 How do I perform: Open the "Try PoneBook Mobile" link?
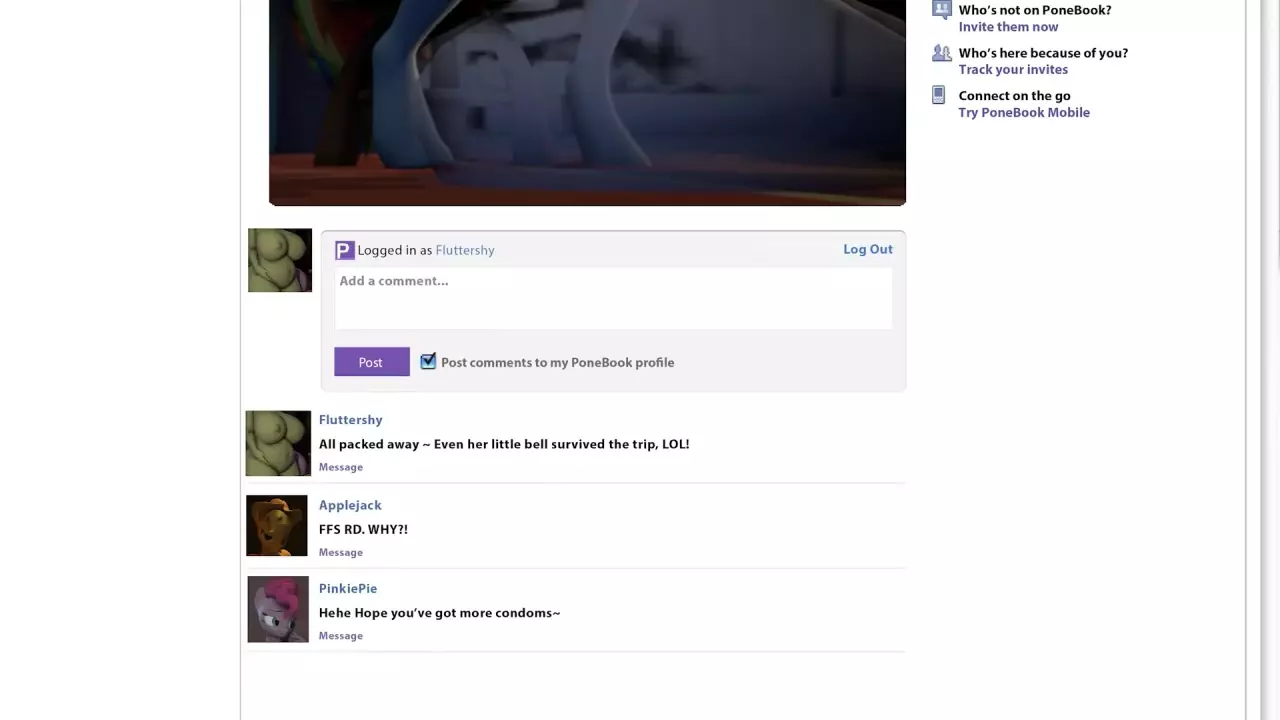(x=1024, y=112)
